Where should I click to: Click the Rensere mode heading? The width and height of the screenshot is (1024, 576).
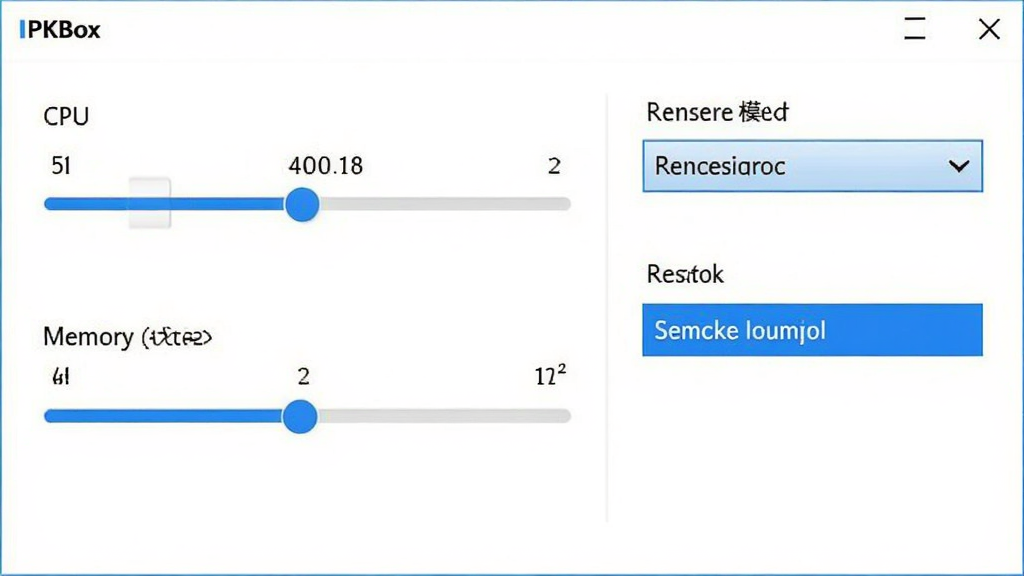[x=717, y=112]
